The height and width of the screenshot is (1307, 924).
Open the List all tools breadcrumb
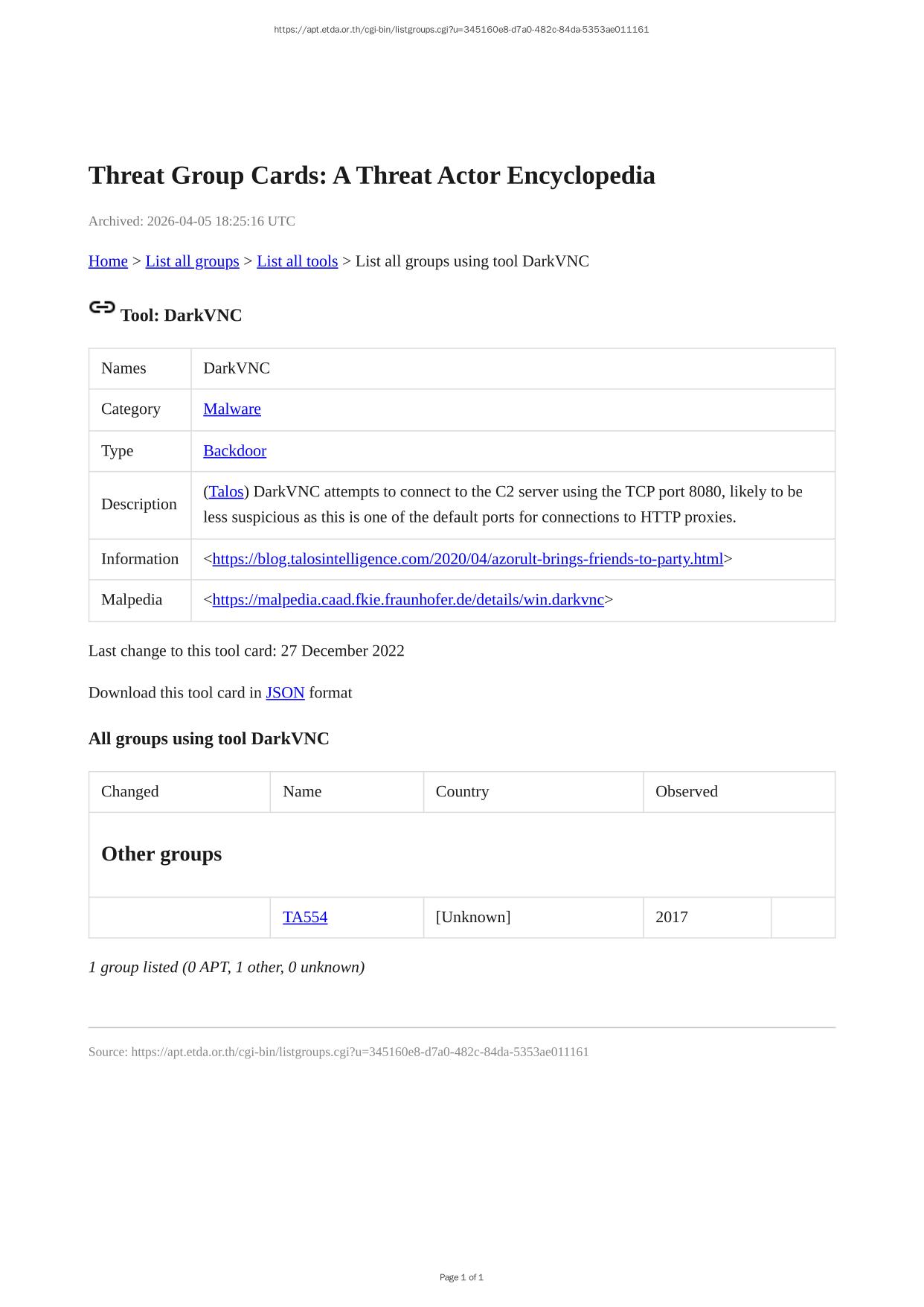[297, 261]
